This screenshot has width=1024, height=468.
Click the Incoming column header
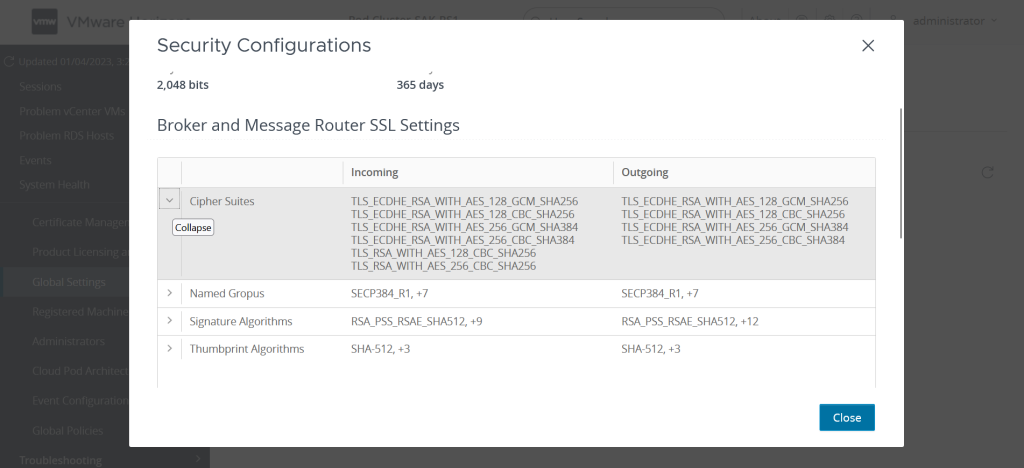375,172
